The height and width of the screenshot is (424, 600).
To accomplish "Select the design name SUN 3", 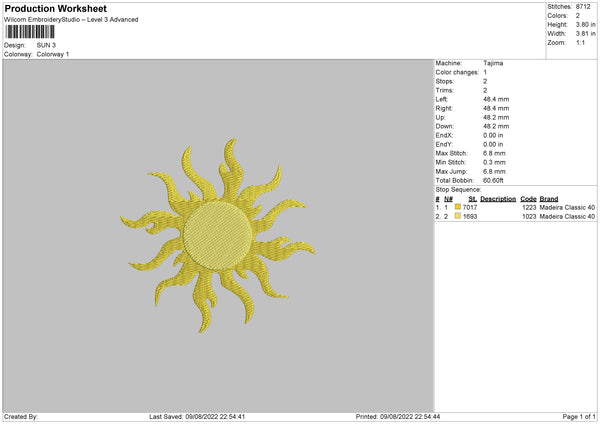I will [x=47, y=45].
